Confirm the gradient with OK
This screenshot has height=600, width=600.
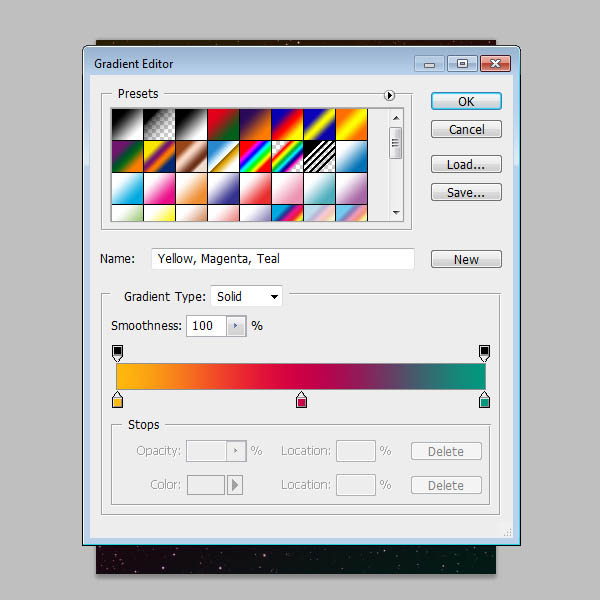466,101
